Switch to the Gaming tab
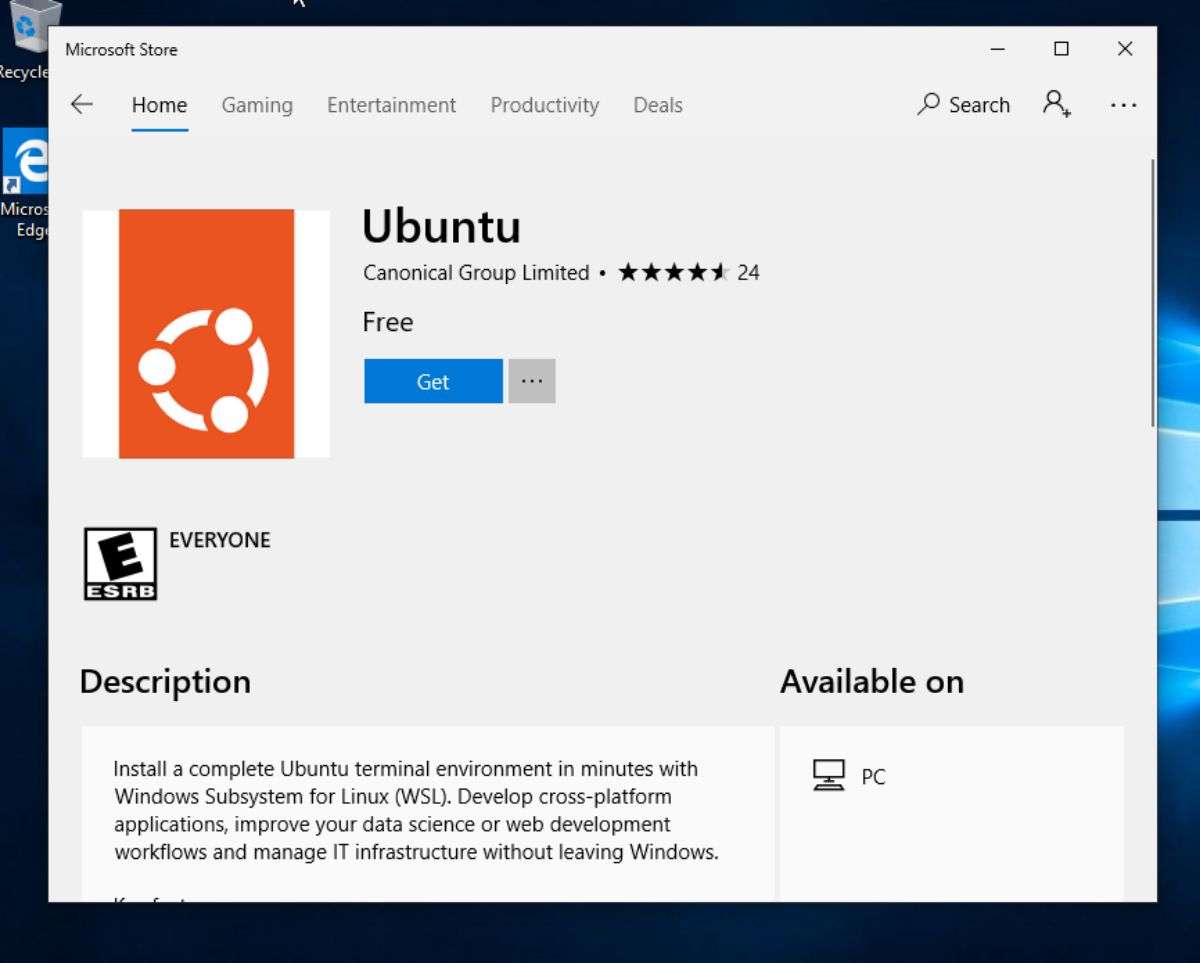The image size is (1200, 963). pos(256,105)
